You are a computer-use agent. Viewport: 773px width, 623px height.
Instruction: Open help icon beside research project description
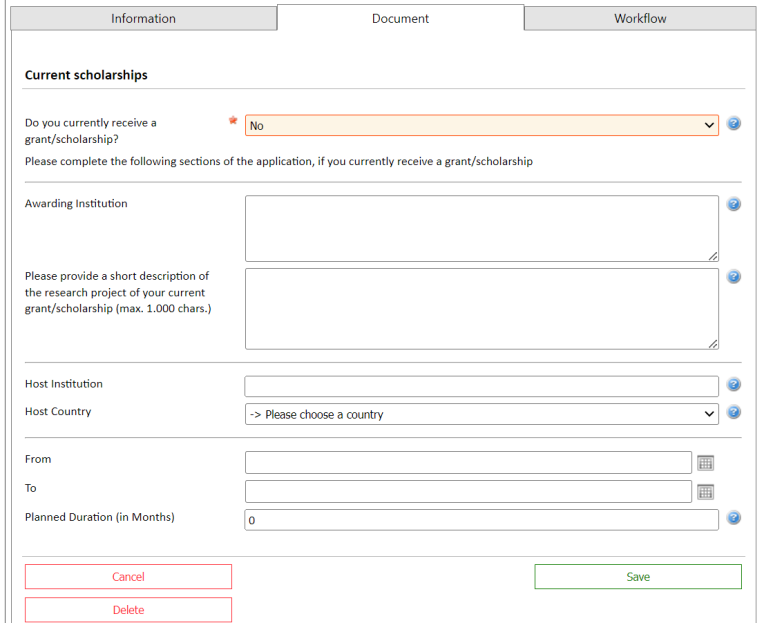click(x=734, y=277)
